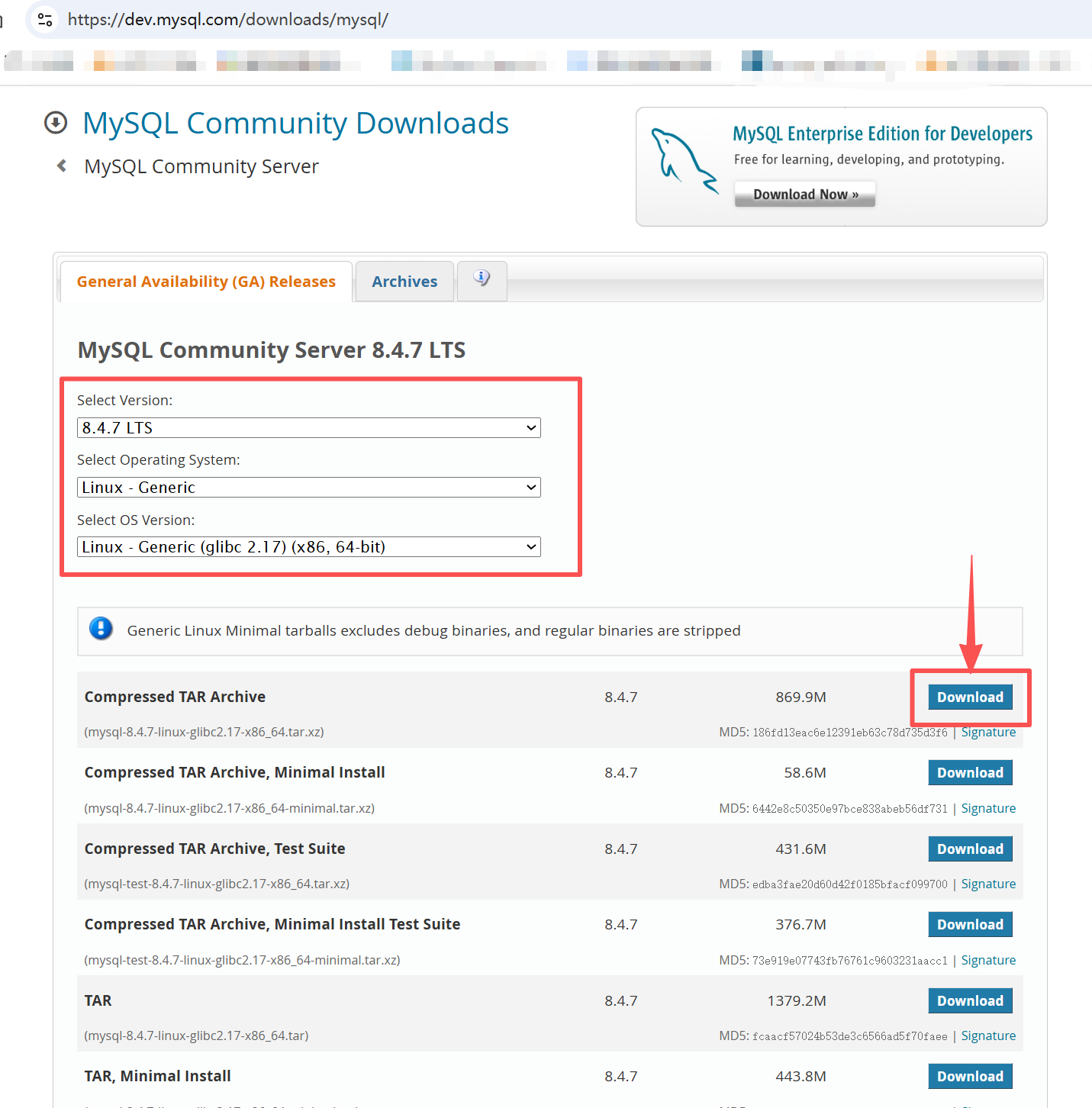Screen dimensions: 1092x1108
Task: Click the 443.8M file size value
Action: click(x=800, y=1076)
